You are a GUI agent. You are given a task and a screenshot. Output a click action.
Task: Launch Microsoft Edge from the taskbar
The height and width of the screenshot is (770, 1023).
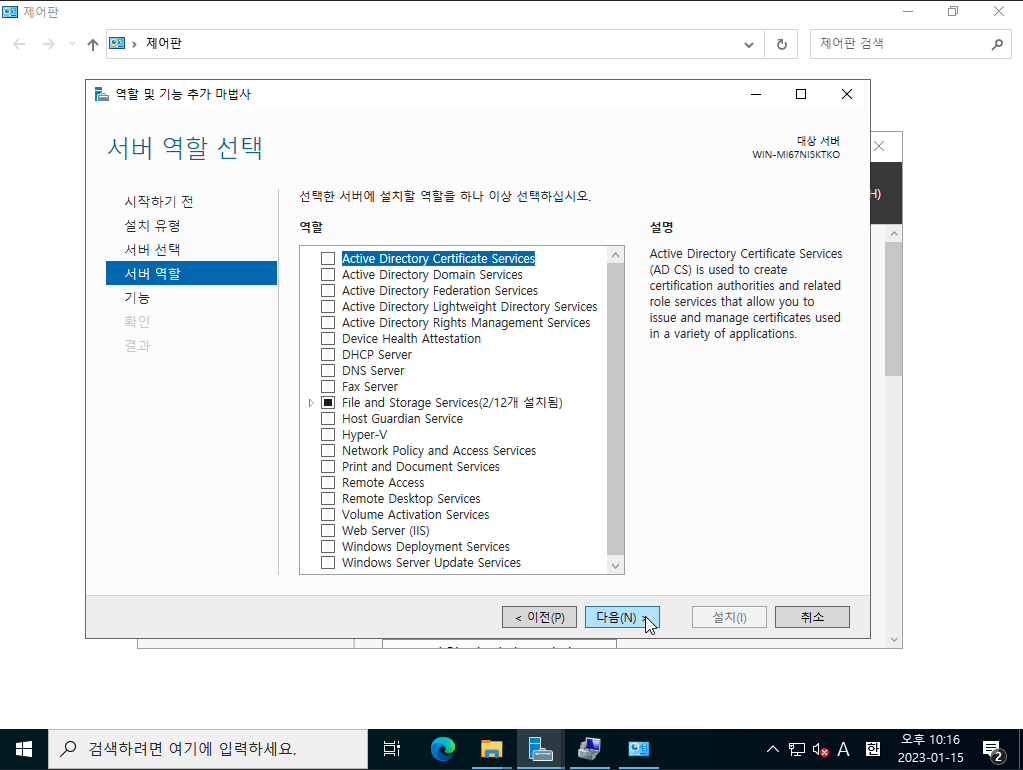click(x=442, y=749)
